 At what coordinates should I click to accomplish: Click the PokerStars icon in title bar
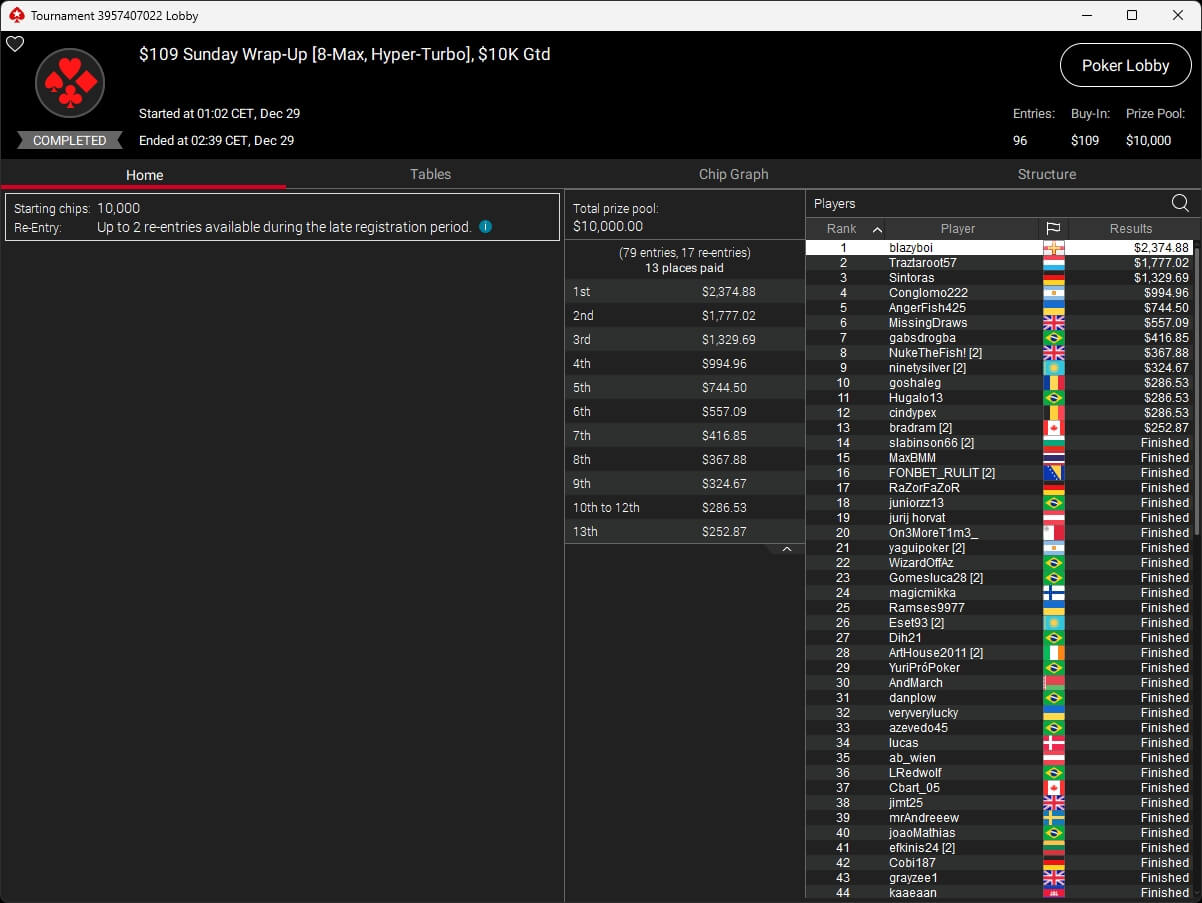(15, 15)
